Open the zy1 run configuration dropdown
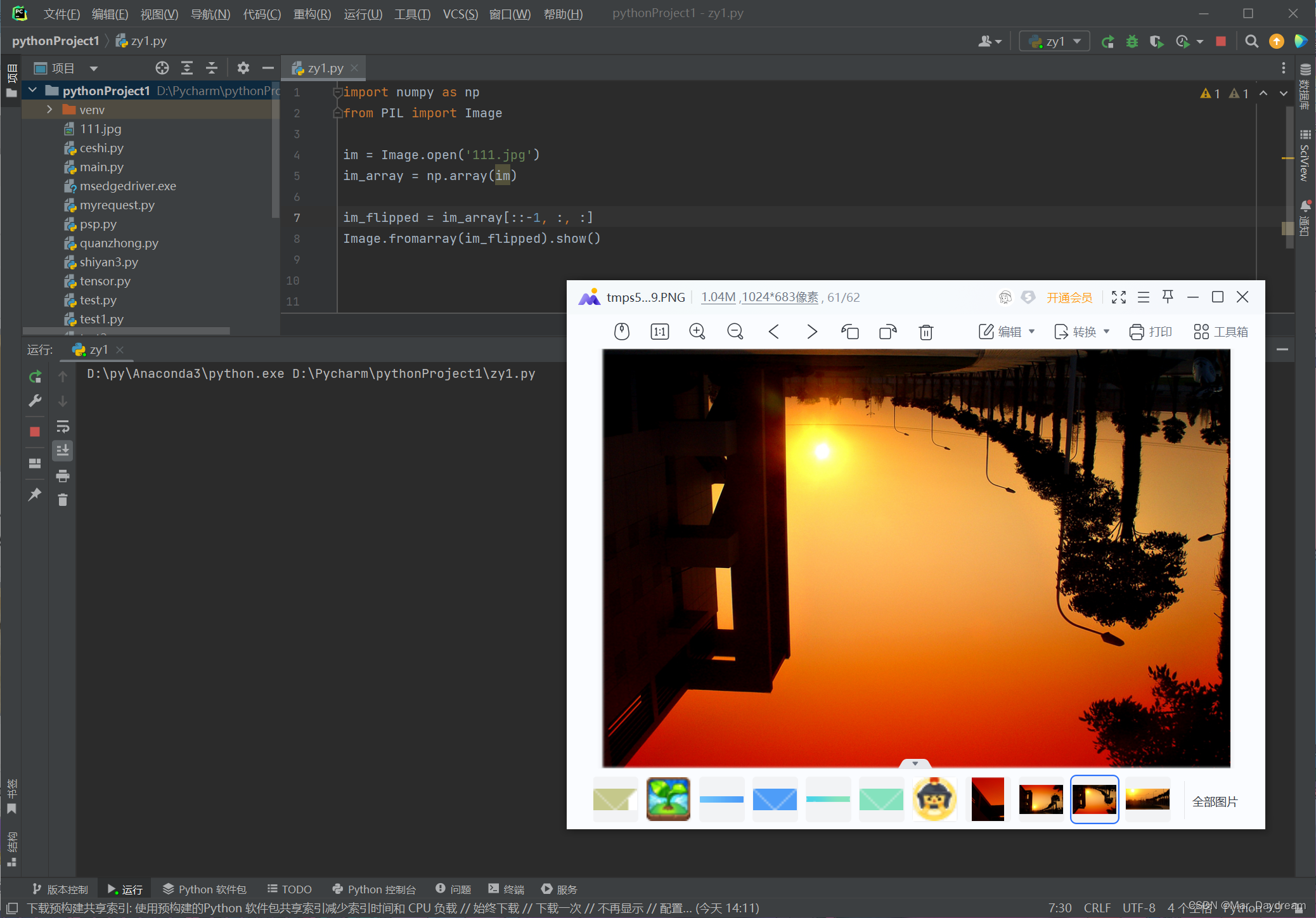This screenshot has height=918, width=1316. coord(1055,42)
